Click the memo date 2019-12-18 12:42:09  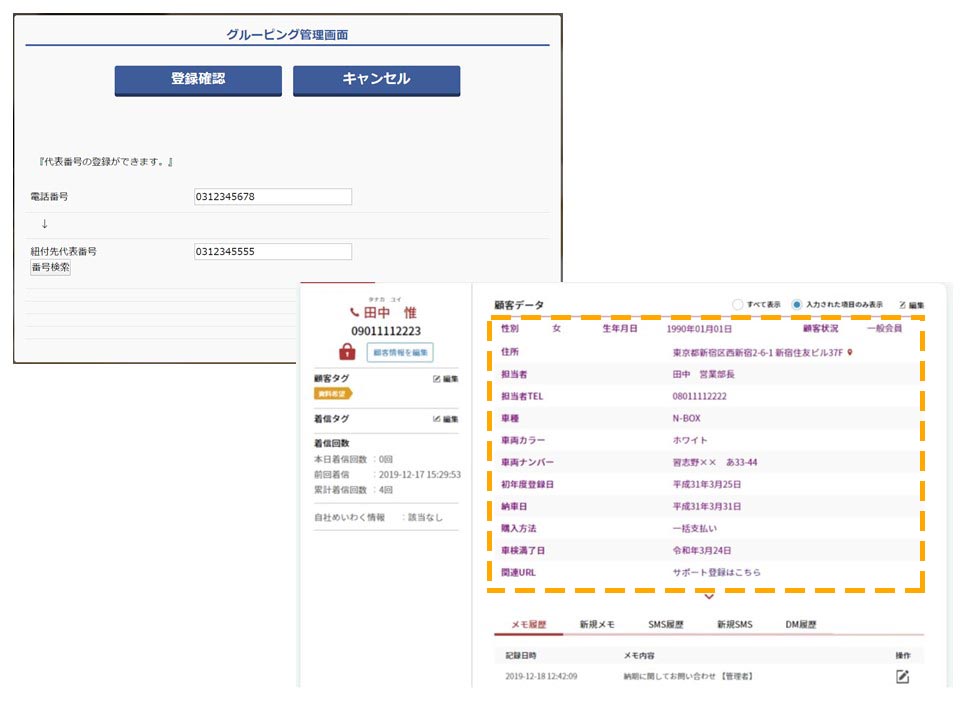tap(541, 677)
